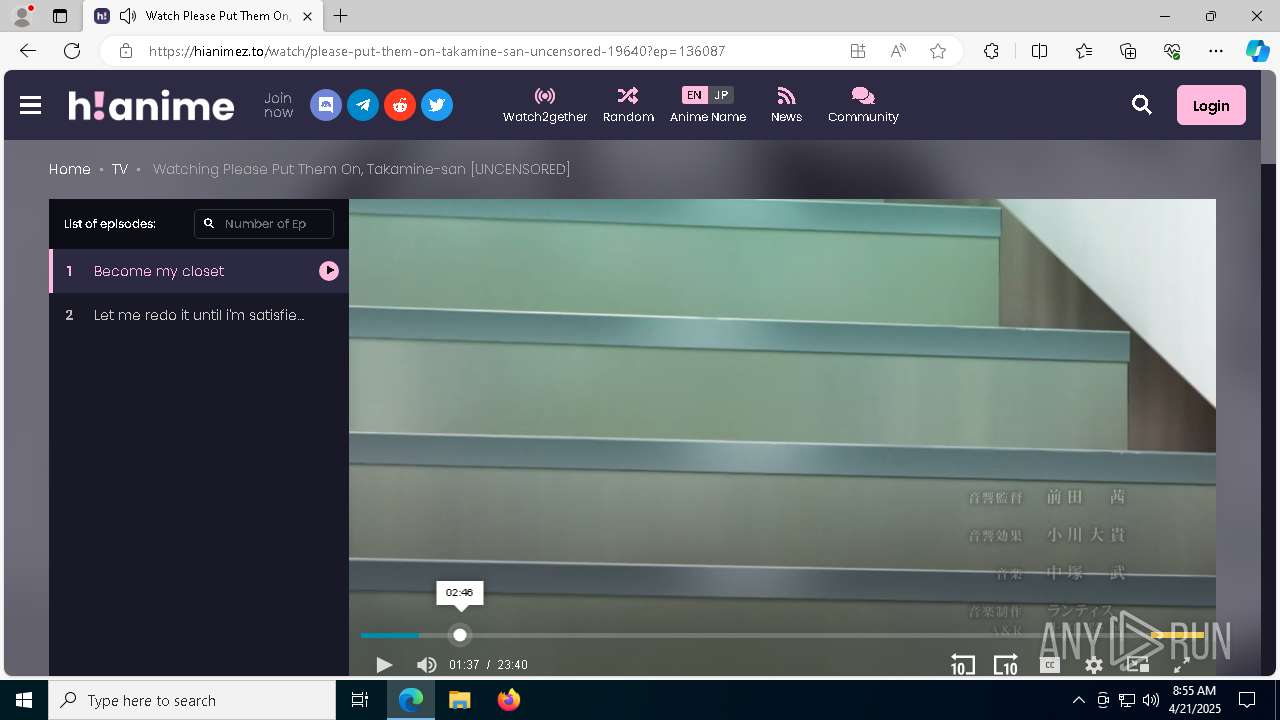Refresh the page
This screenshot has height=720, width=1280.
72,51
